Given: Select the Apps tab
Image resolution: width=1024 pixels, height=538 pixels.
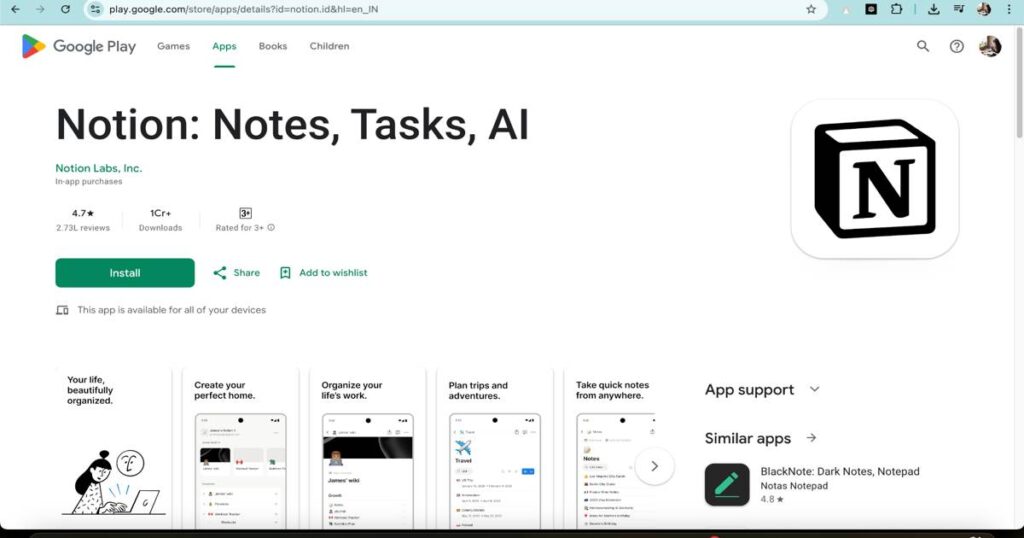Looking at the screenshot, I should coord(224,46).
